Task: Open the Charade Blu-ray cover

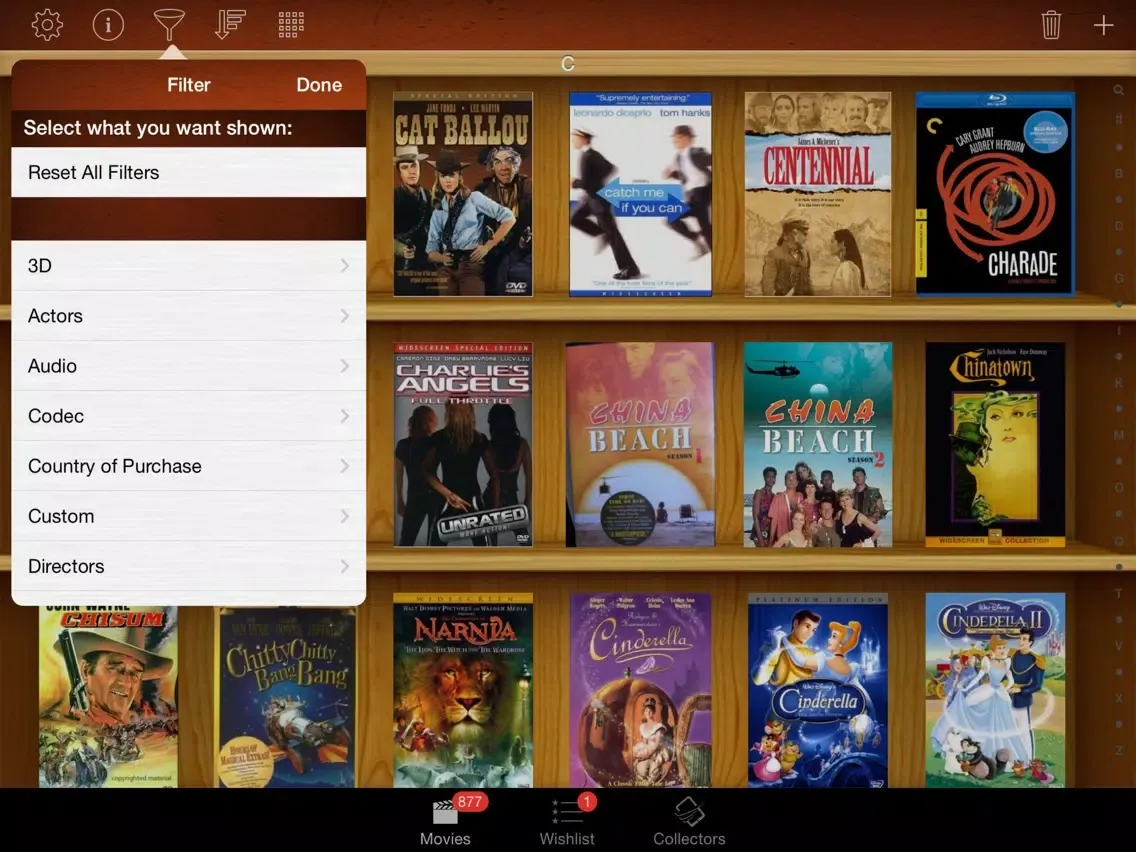Action: coord(995,194)
